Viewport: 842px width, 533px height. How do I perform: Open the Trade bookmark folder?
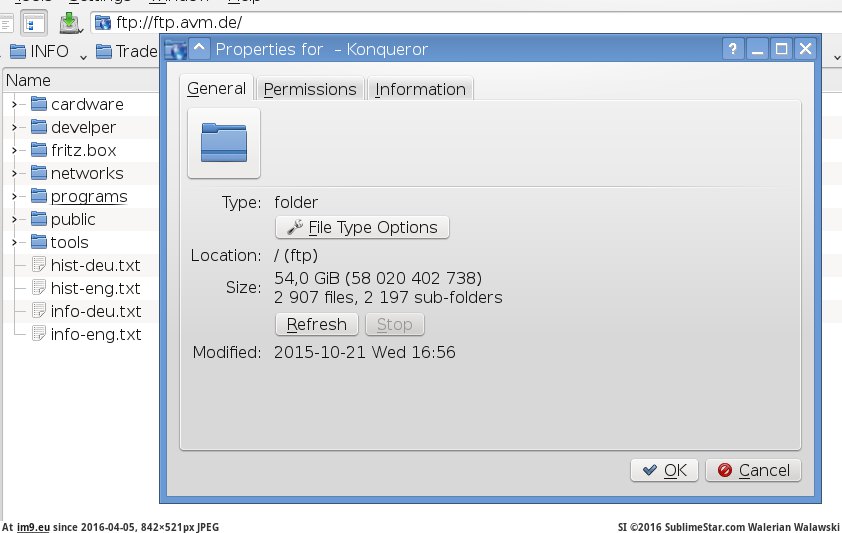point(127,51)
